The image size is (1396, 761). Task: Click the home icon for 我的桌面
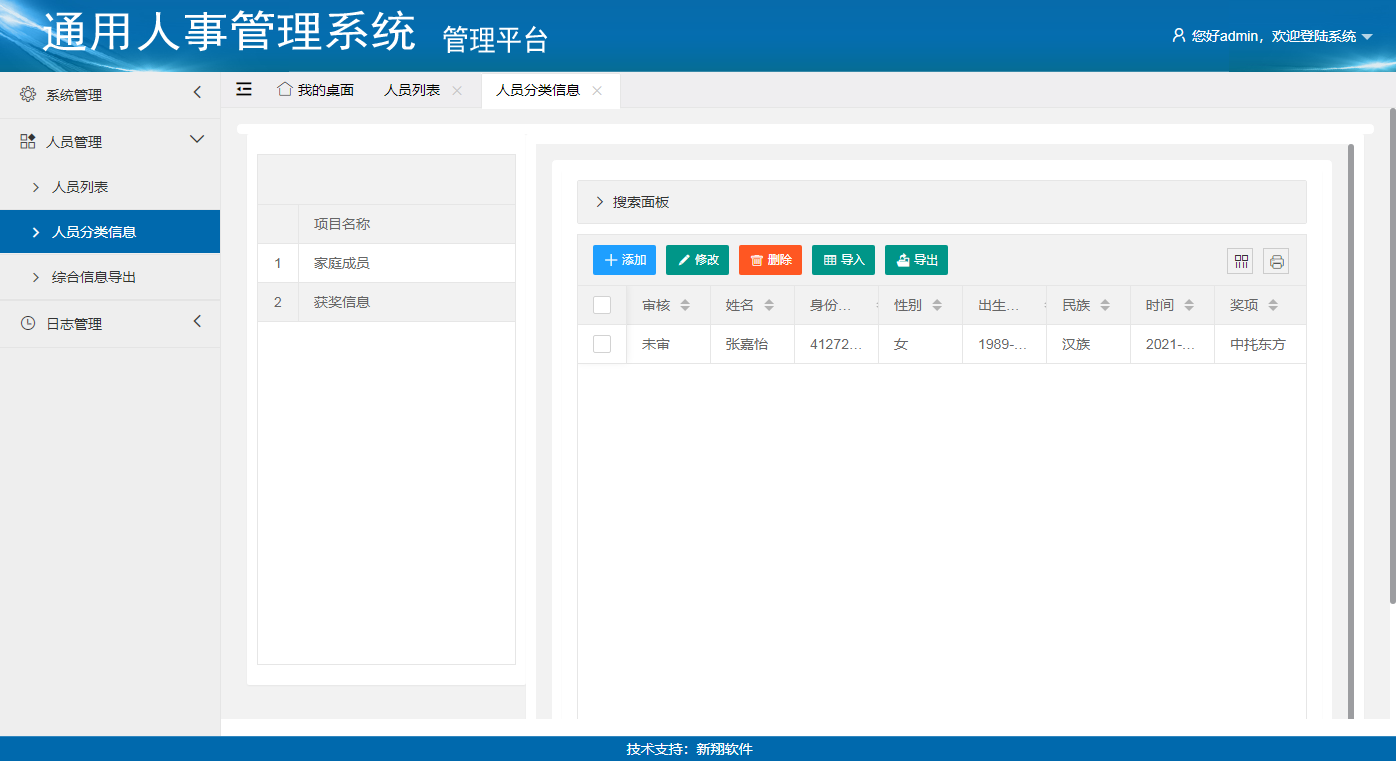click(x=285, y=89)
